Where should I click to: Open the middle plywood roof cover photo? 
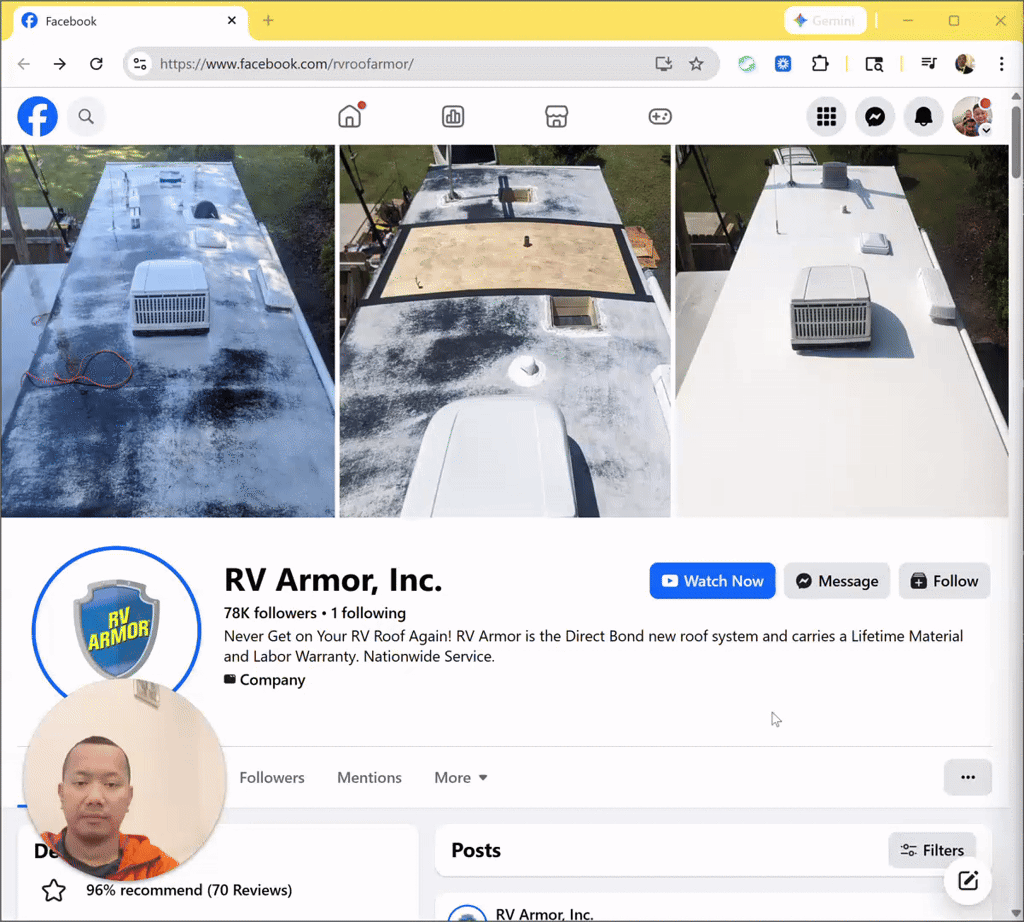tap(505, 330)
